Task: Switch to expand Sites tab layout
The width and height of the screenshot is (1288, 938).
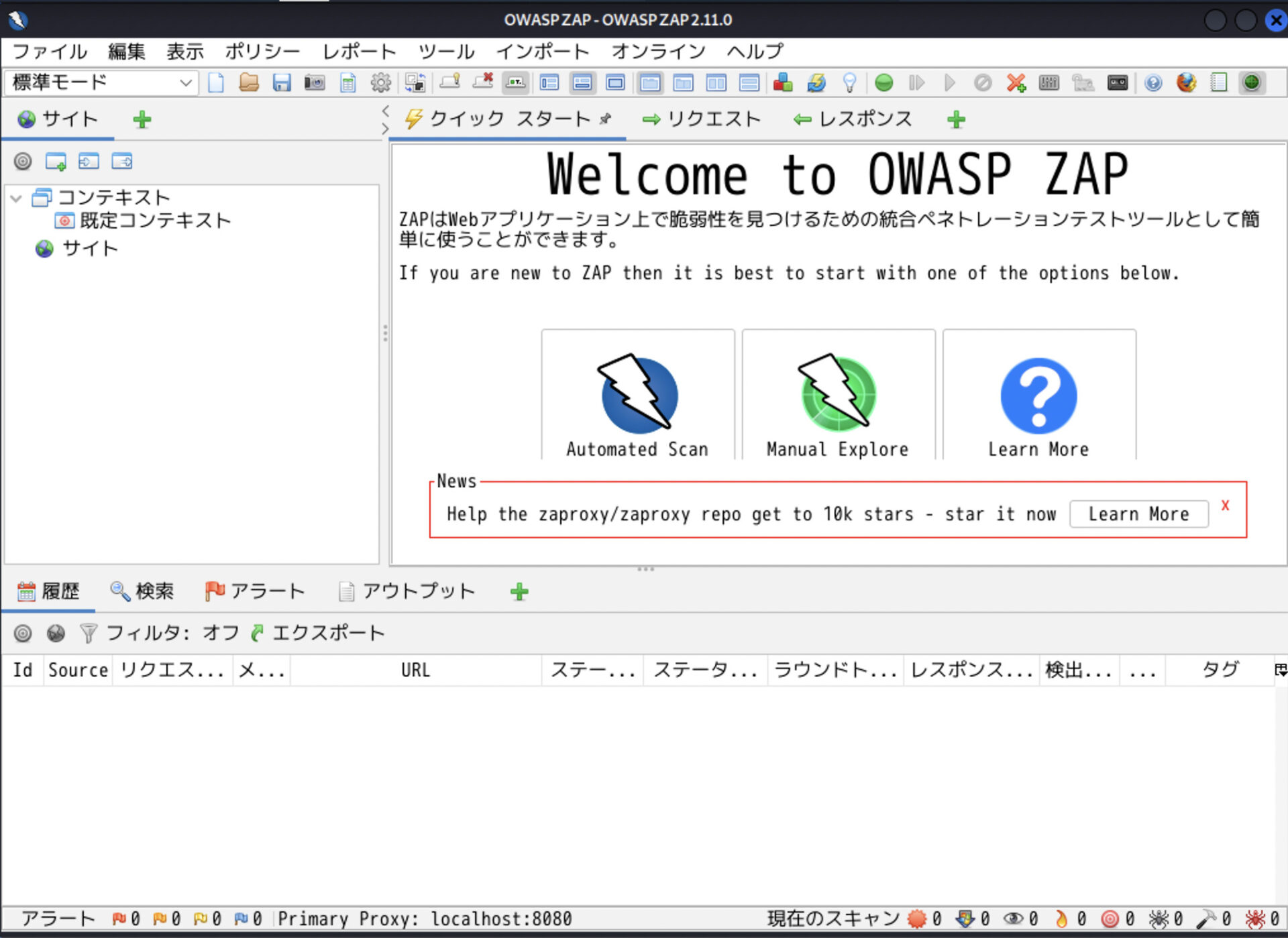Action: click(x=549, y=82)
